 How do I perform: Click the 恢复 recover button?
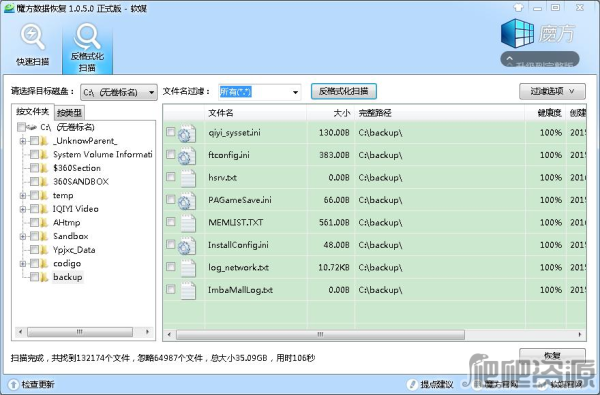(x=552, y=356)
